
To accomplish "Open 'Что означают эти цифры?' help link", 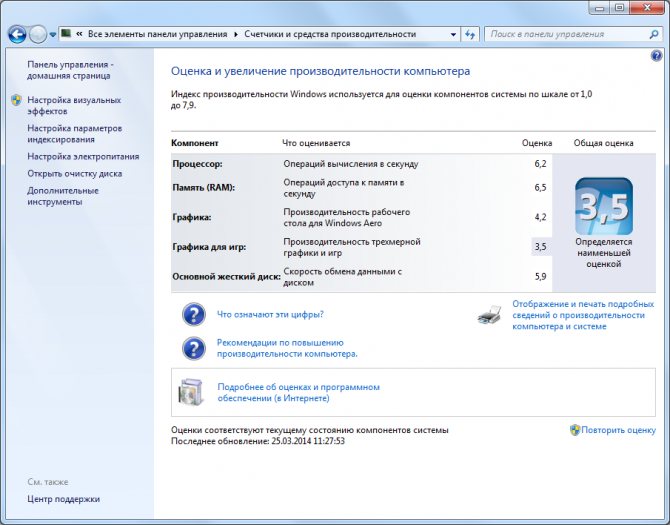I will (x=270, y=314).
